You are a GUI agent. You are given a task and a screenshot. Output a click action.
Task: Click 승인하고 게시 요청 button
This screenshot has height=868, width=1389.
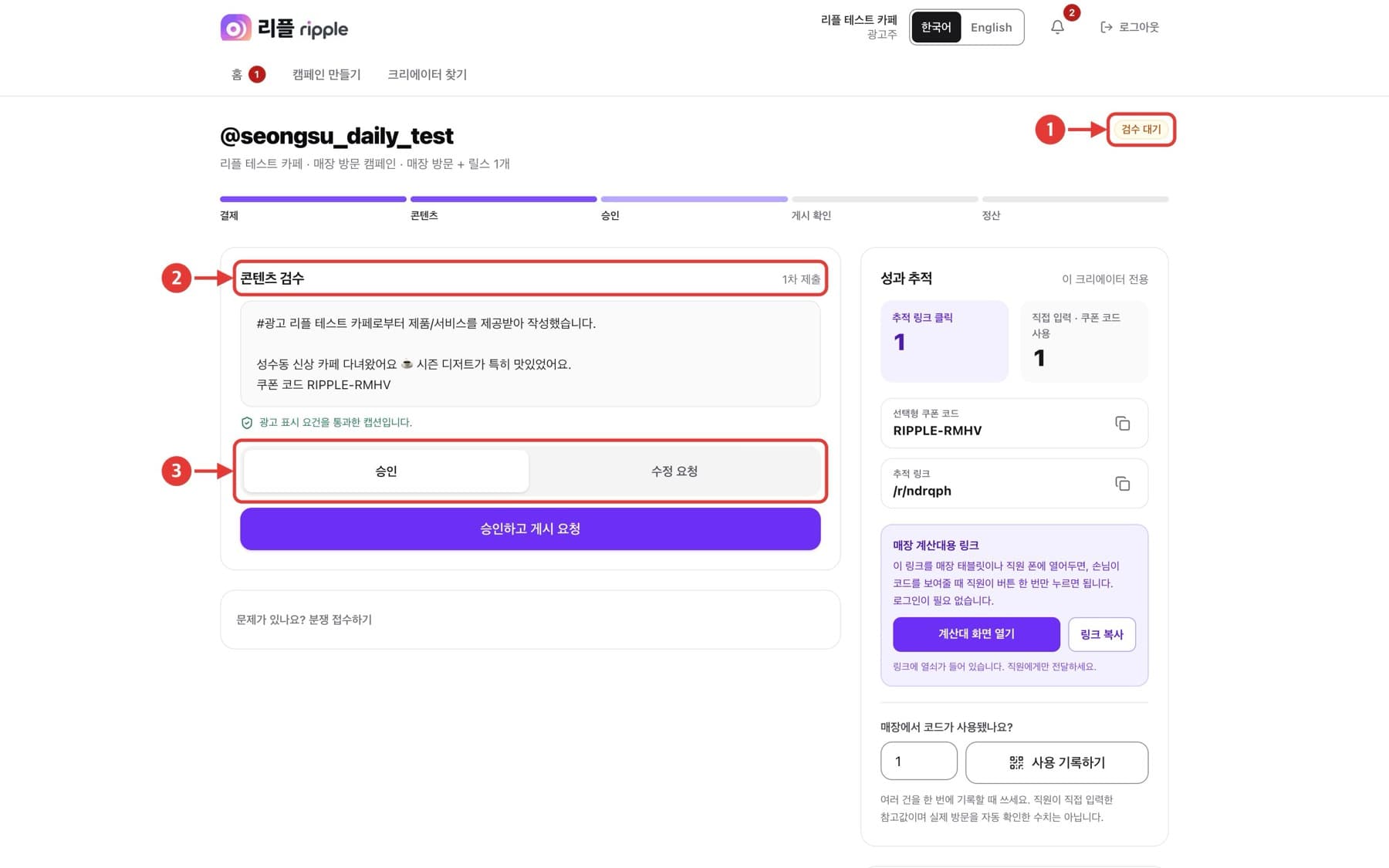pyautogui.click(x=530, y=529)
